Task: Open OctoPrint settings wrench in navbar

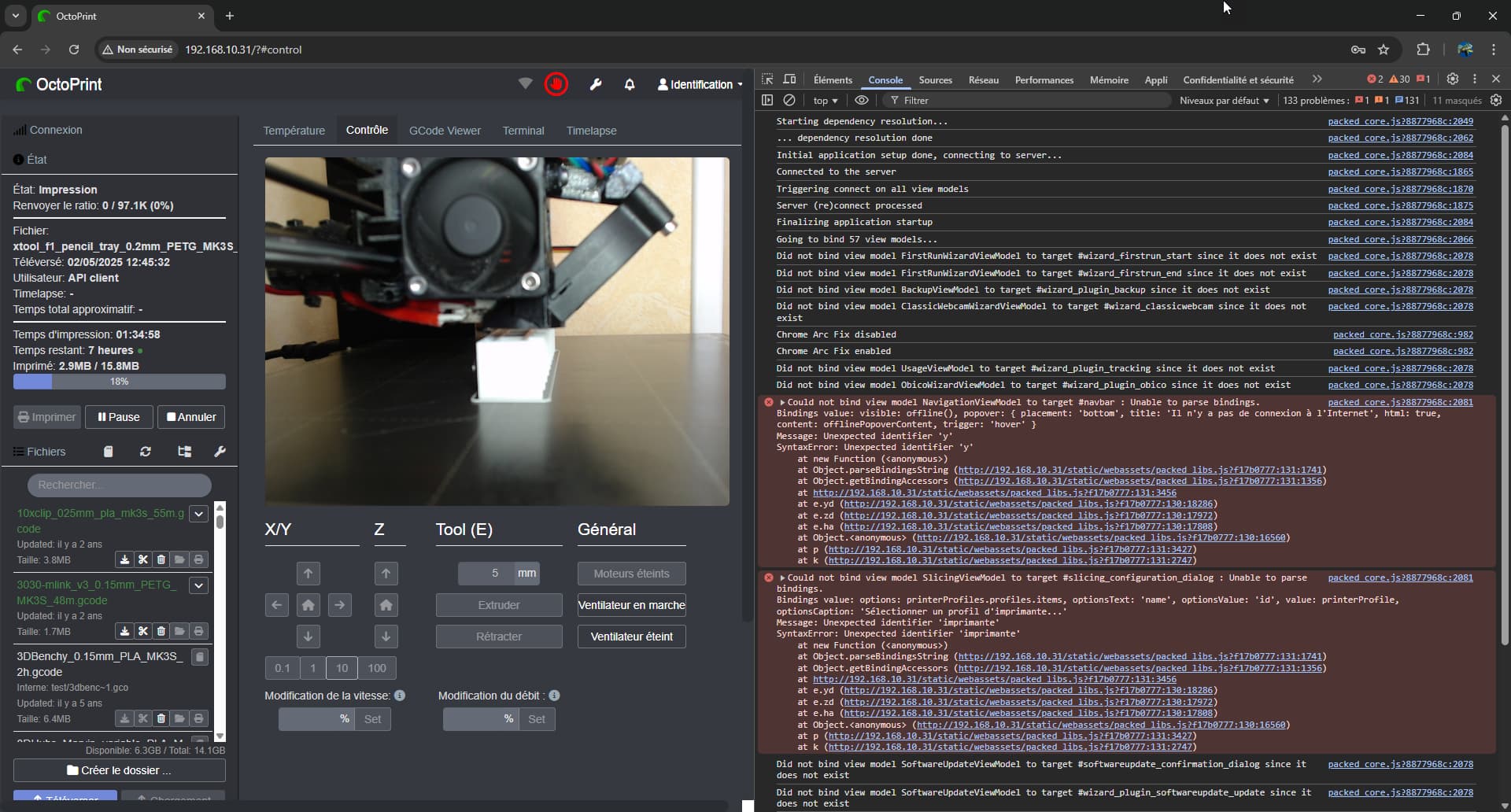Action: [596, 84]
